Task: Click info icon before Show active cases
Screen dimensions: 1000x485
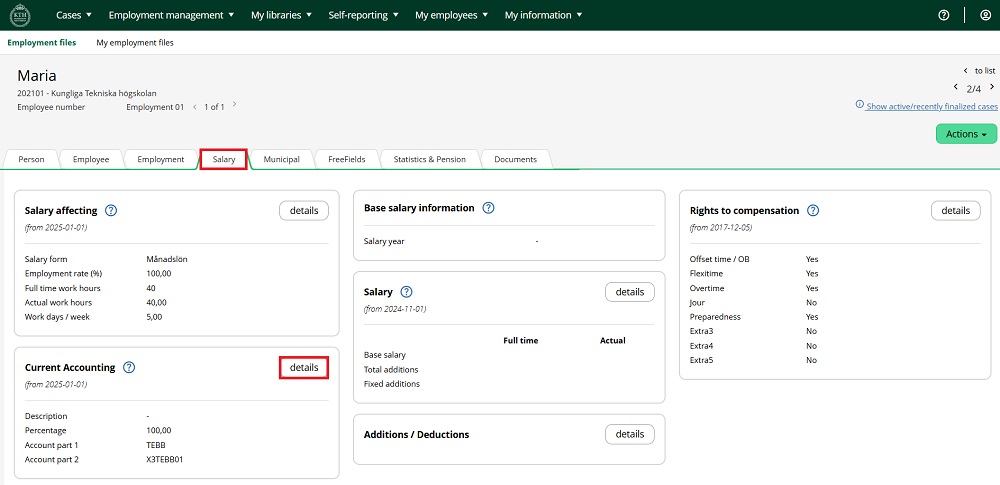Action: (x=860, y=105)
